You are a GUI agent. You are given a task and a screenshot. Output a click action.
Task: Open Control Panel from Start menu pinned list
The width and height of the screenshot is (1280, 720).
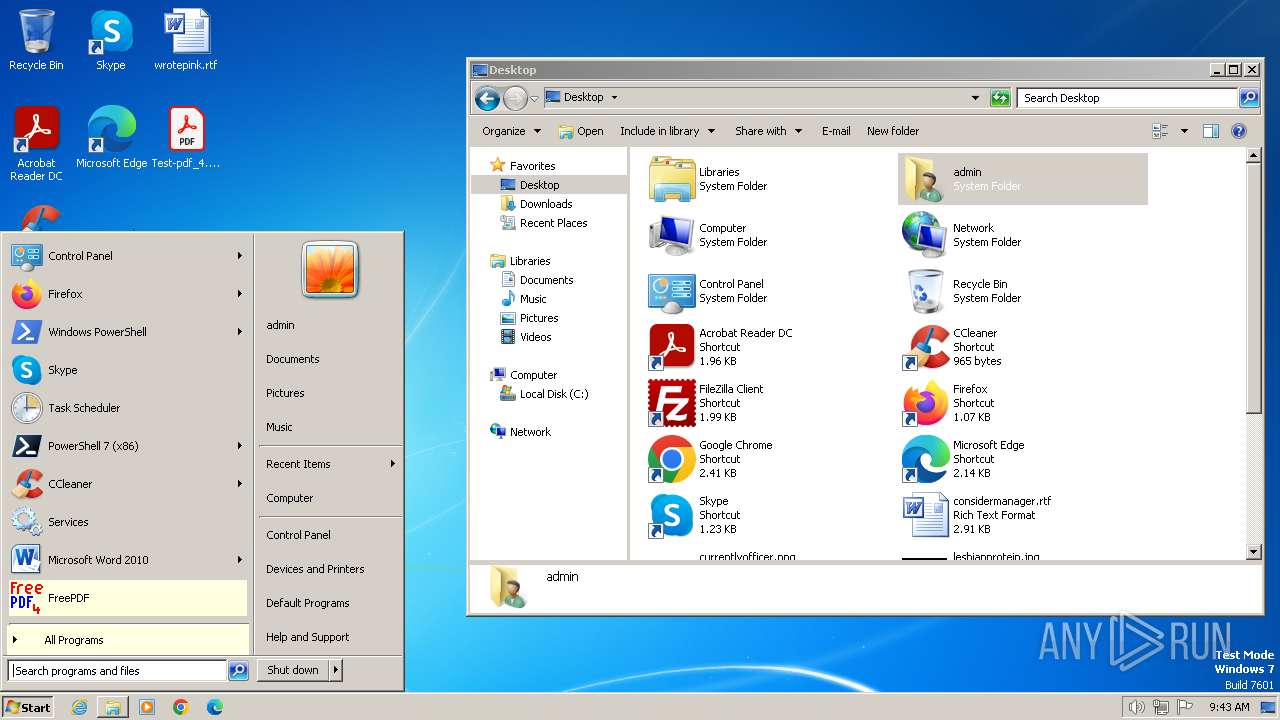coord(128,256)
